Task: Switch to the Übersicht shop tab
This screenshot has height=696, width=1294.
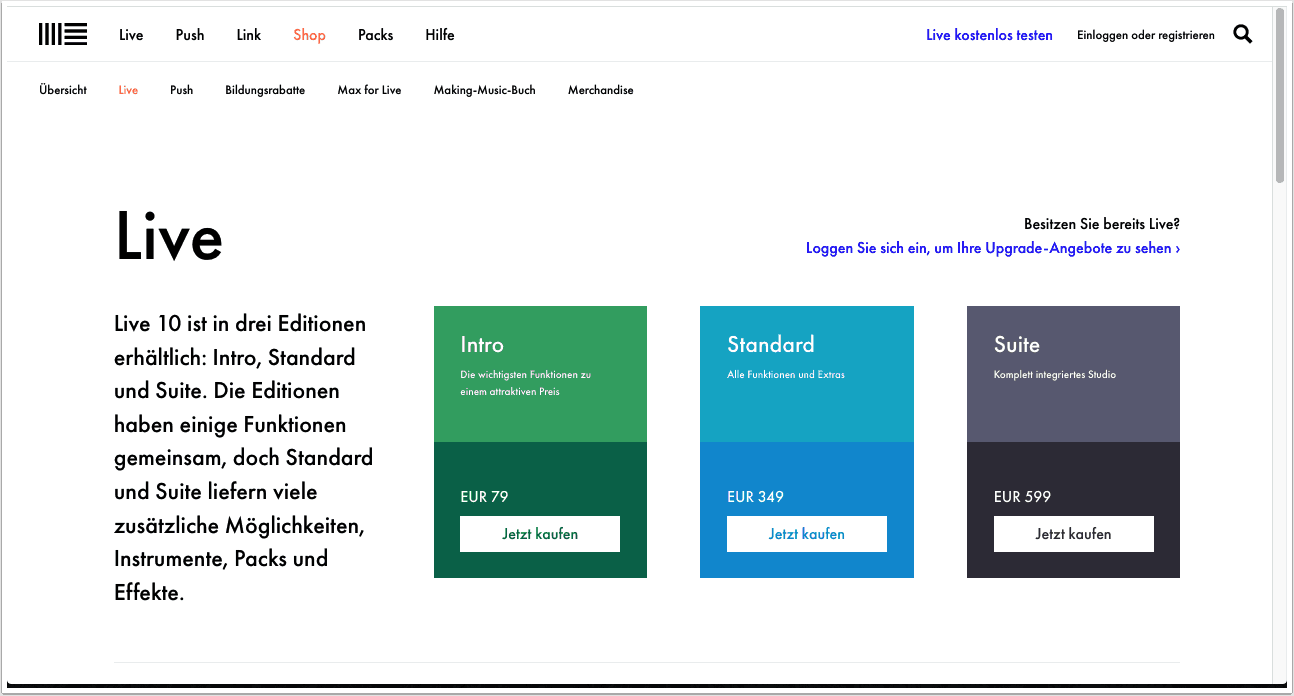Action: click(63, 90)
